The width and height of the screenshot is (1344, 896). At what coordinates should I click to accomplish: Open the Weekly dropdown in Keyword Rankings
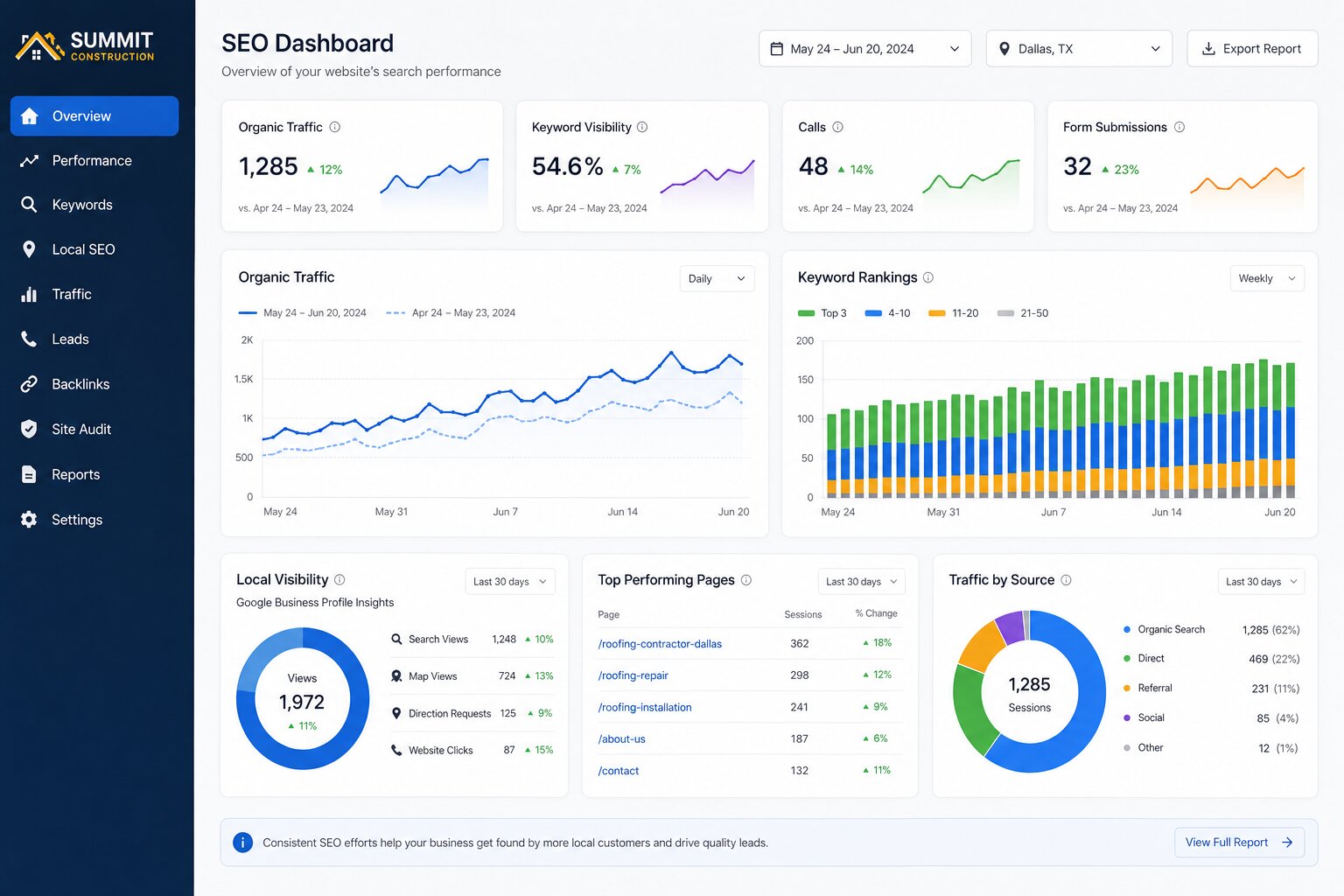click(x=1267, y=278)
